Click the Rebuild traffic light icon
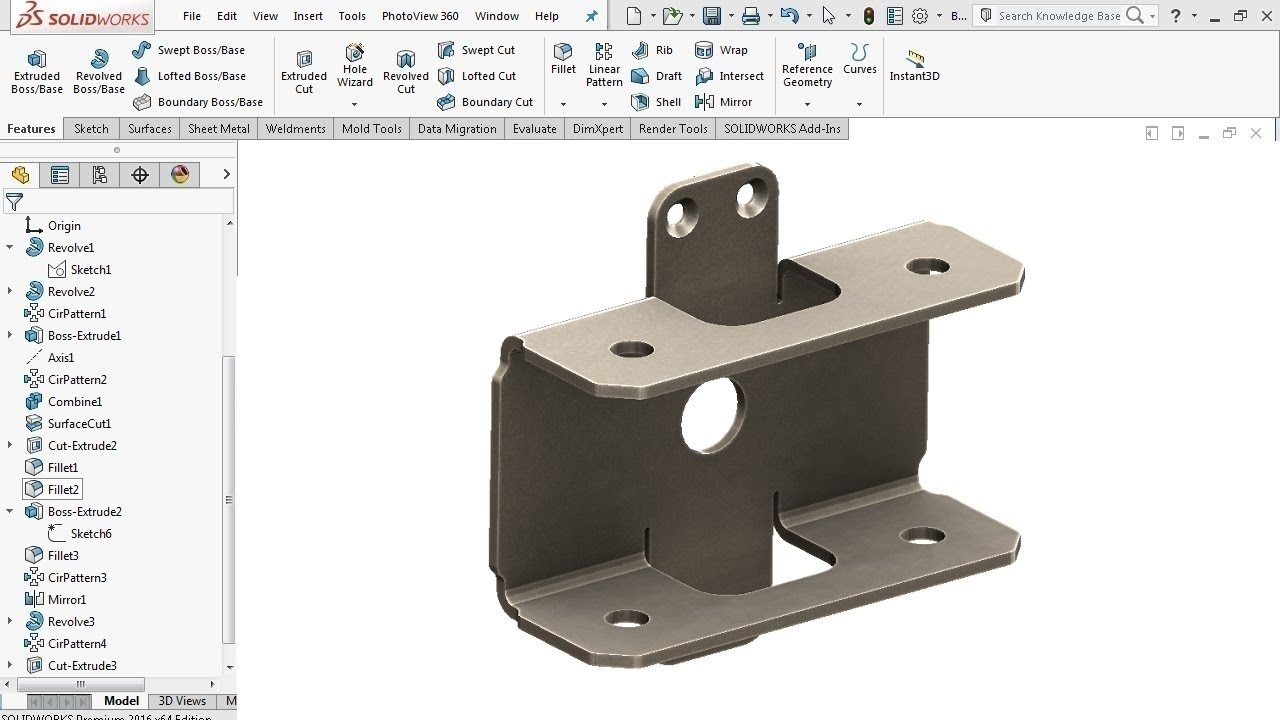This screenshot has height=720, width=1280. (868, 16)
